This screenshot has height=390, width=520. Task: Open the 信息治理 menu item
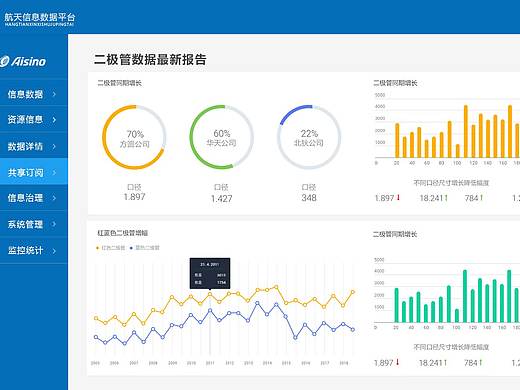point(34,198)
